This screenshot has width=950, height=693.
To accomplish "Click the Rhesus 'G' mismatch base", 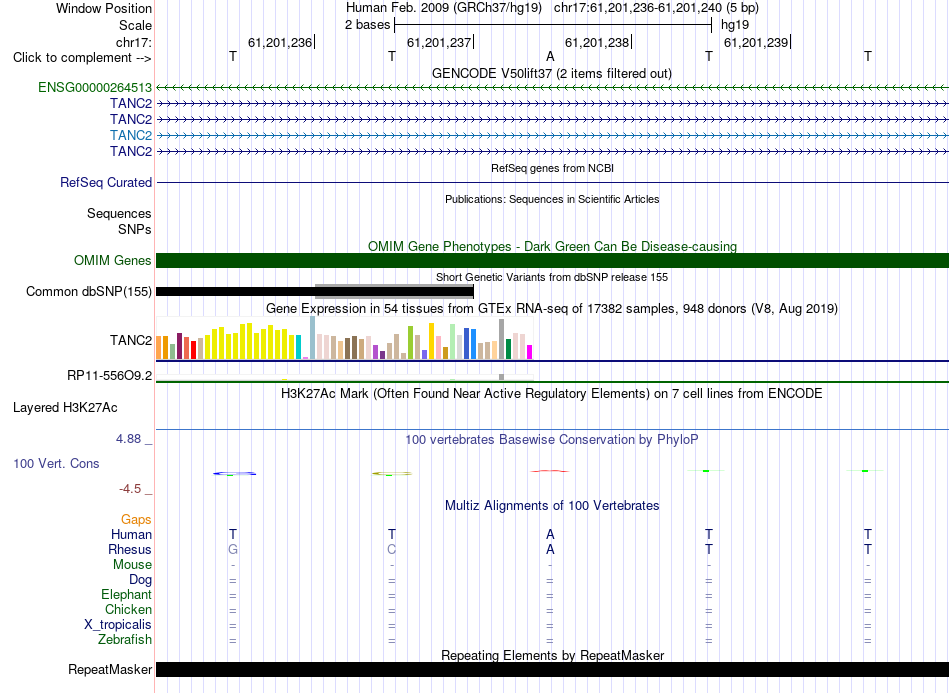I will coord(233,549).
